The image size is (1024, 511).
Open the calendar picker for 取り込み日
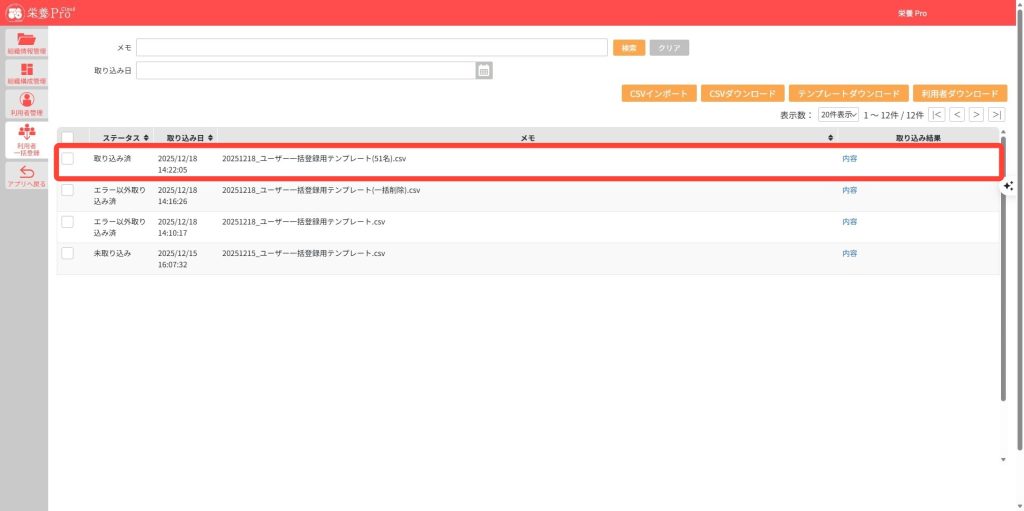coord(484,70)
